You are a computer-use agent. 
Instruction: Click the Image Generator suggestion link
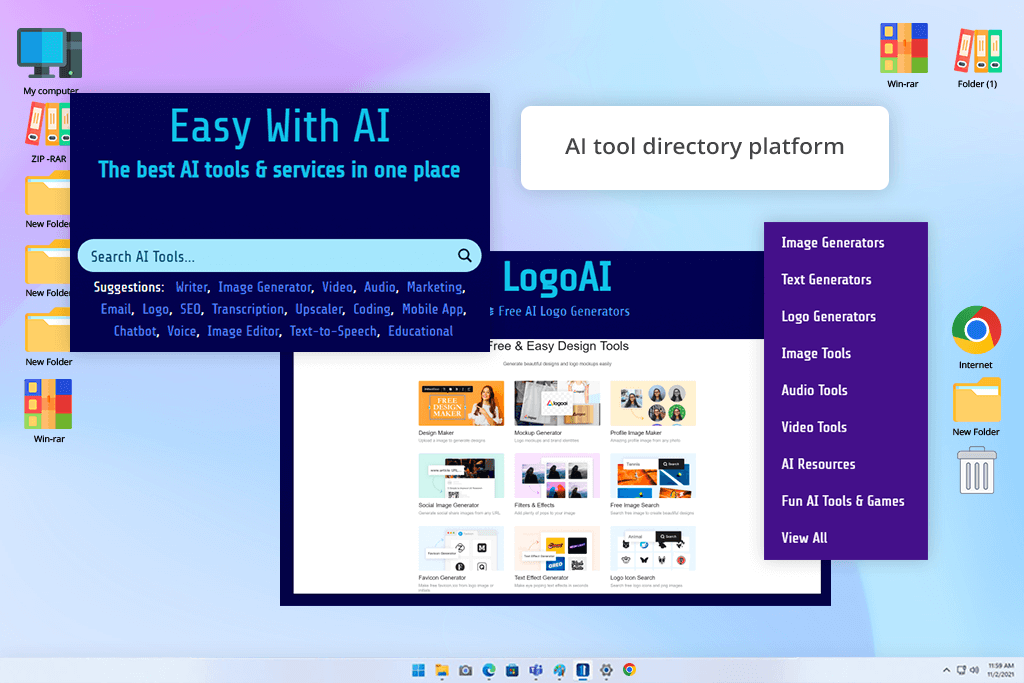264,287
